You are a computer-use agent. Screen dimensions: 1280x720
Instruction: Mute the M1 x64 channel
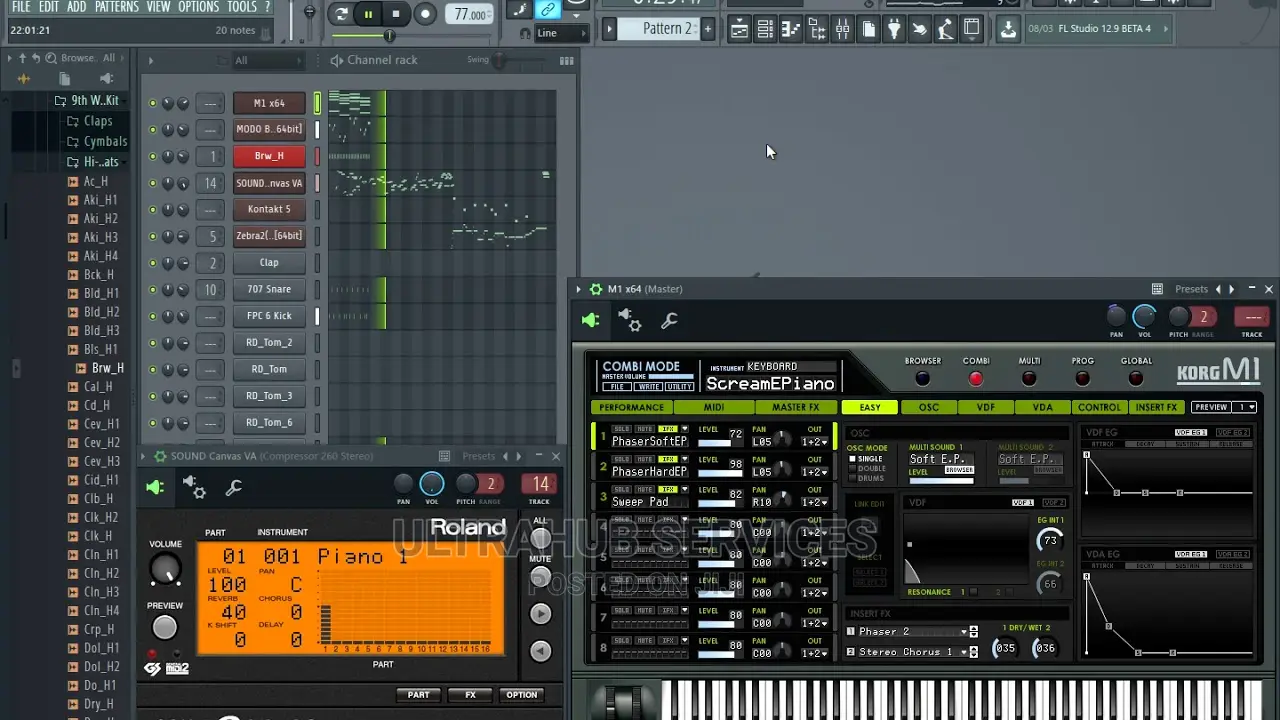pyautogui.click(x=153, y=103)
